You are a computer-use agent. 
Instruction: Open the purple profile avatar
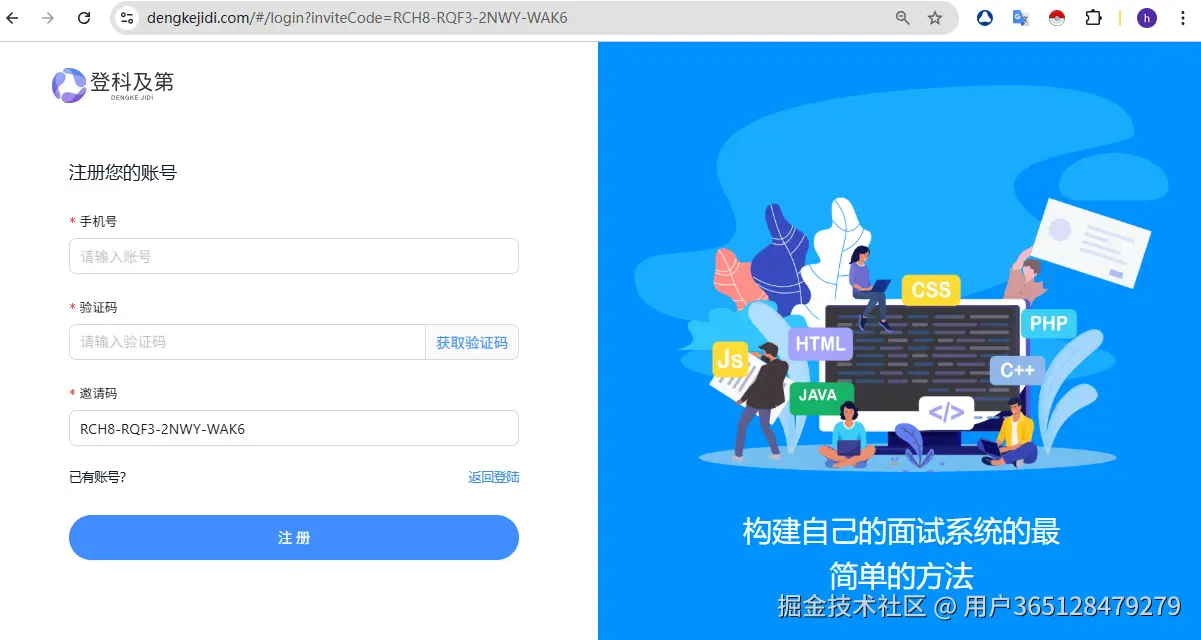point(1147,18)
